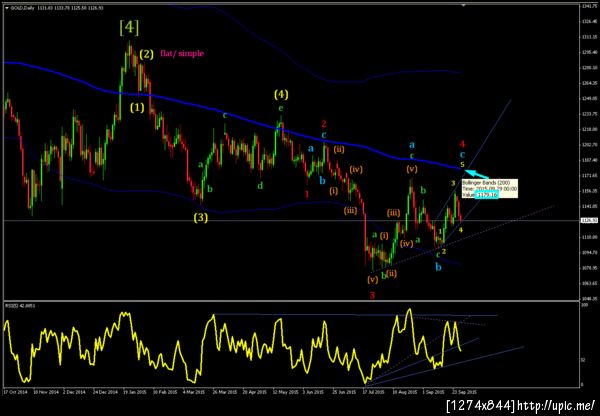Select the yellow (4) wave label
Viewport: 600px width, 416px height.
click(281, 94)
